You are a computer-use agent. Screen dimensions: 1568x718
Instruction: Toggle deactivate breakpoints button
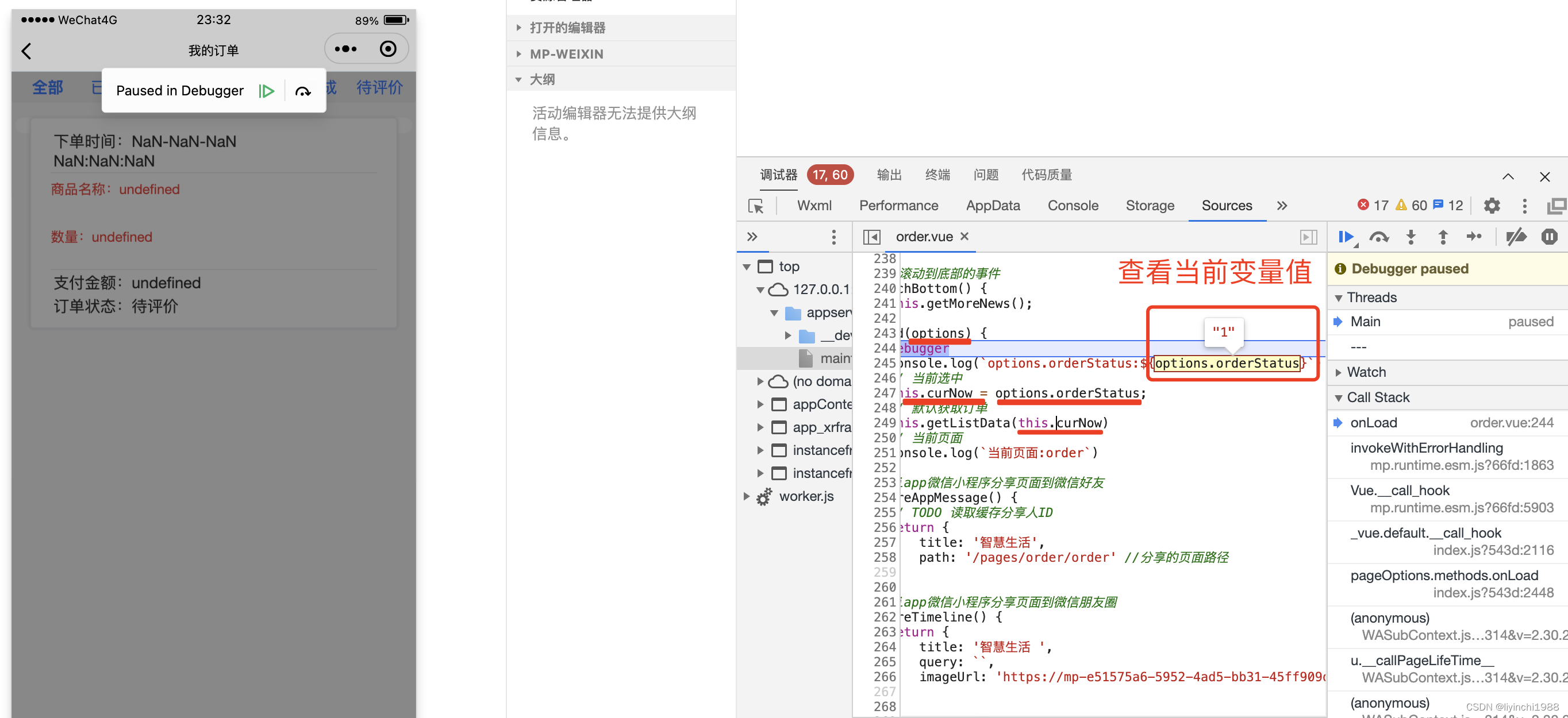pyautogui.click(x=1516, y=237)
